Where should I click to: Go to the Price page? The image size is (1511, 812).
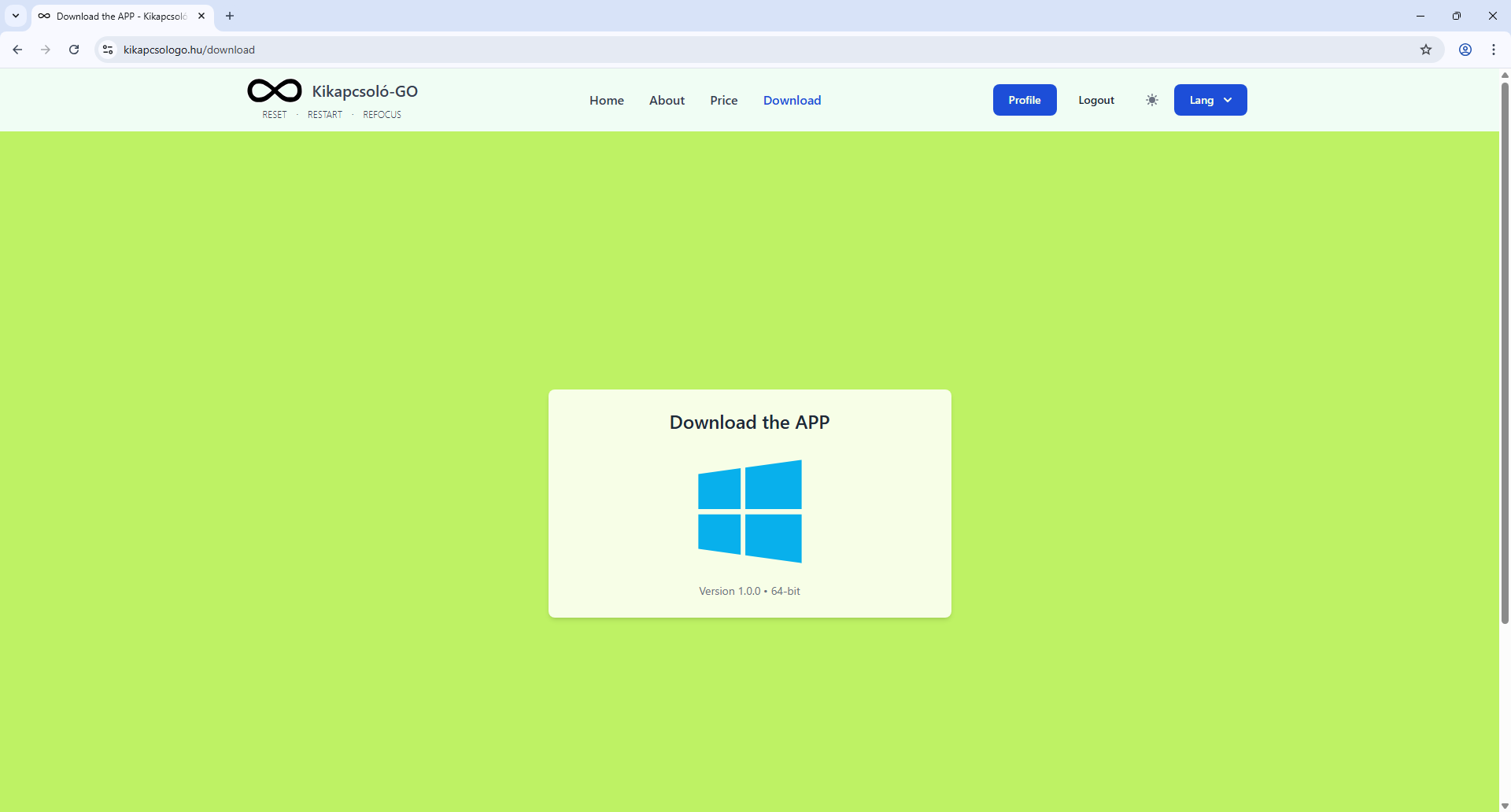click(x=723, y=100)
